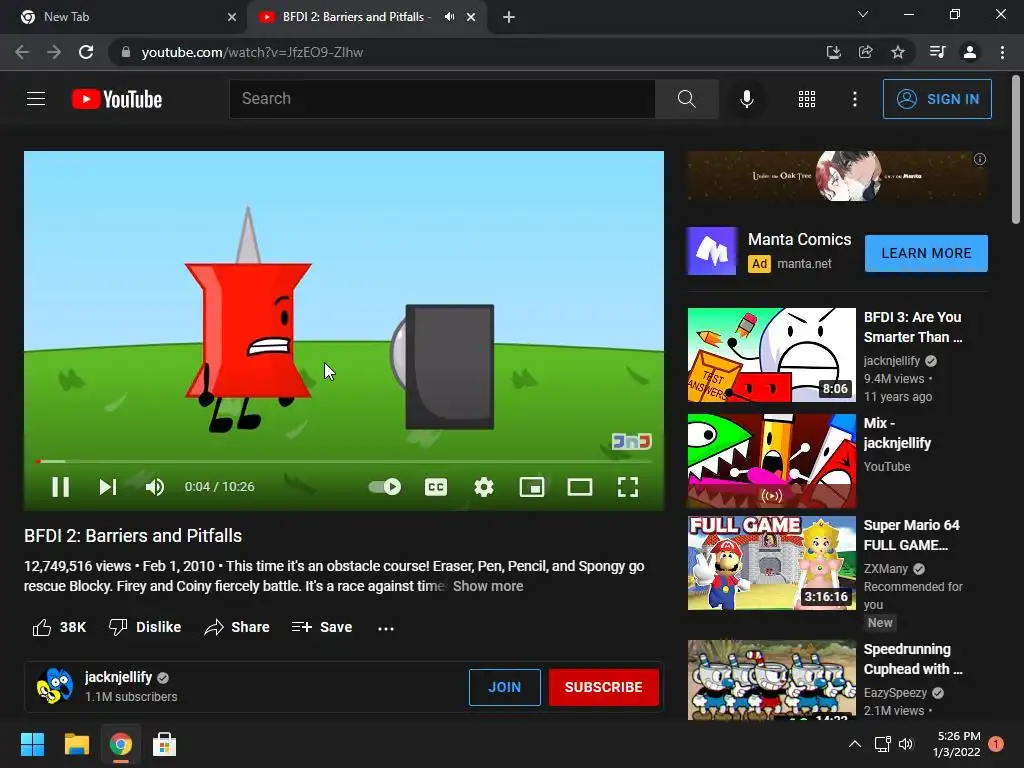The height and width of the screenshot is (768, 1024).
Task: Click the search magnifier button
Action: point(686,99)
